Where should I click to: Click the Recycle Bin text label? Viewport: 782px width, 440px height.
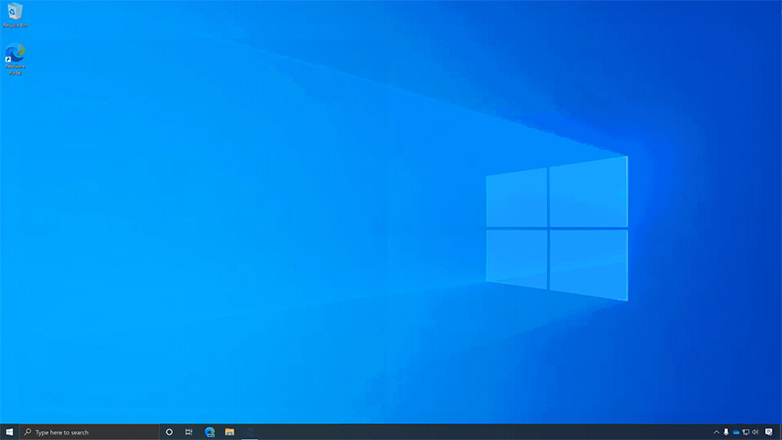(x=15, y=25)
